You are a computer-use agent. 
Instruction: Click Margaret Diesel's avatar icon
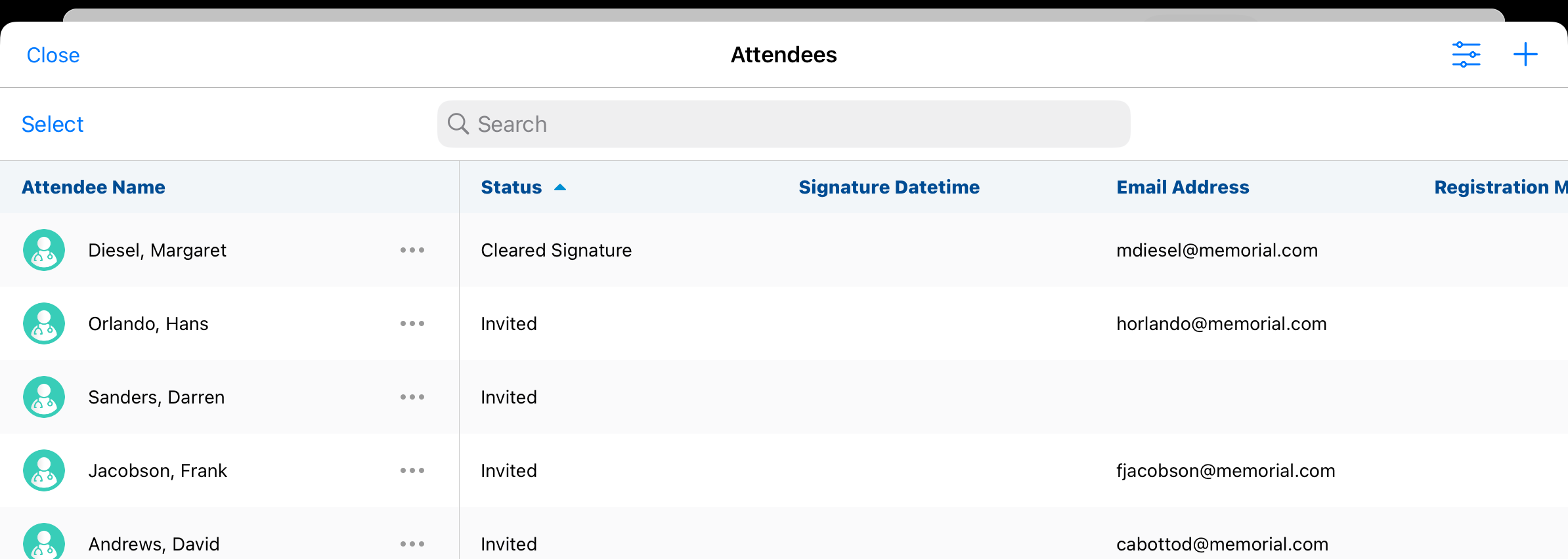[x=44, y=250]
